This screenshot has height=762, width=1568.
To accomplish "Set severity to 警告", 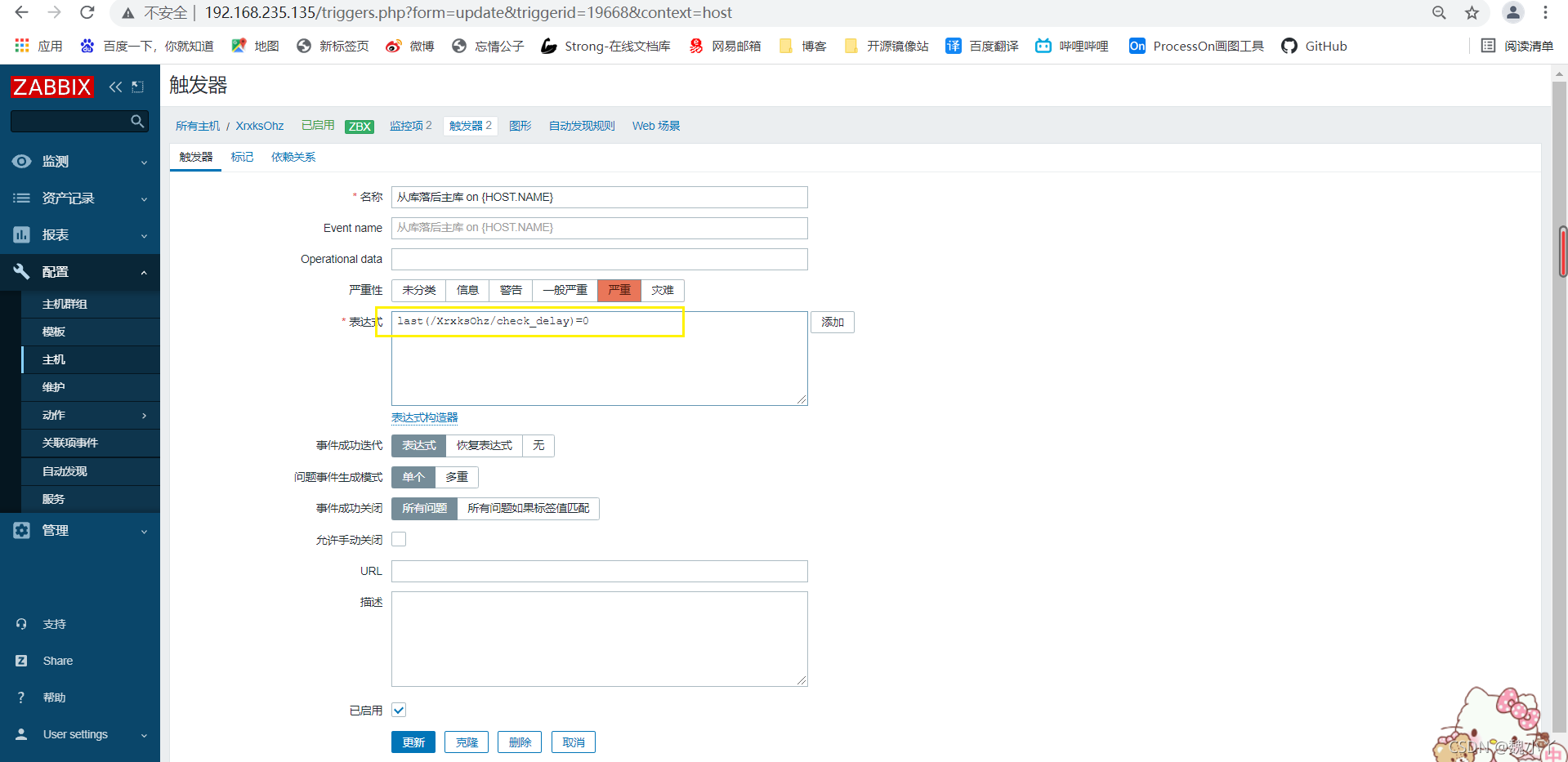I will [511, 290].
